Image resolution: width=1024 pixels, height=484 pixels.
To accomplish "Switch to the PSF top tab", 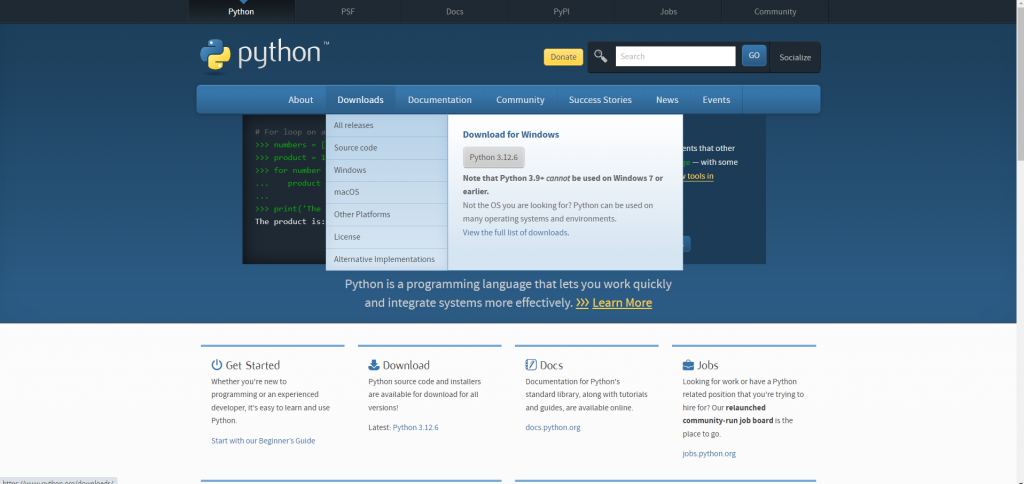I will point(348,12).
